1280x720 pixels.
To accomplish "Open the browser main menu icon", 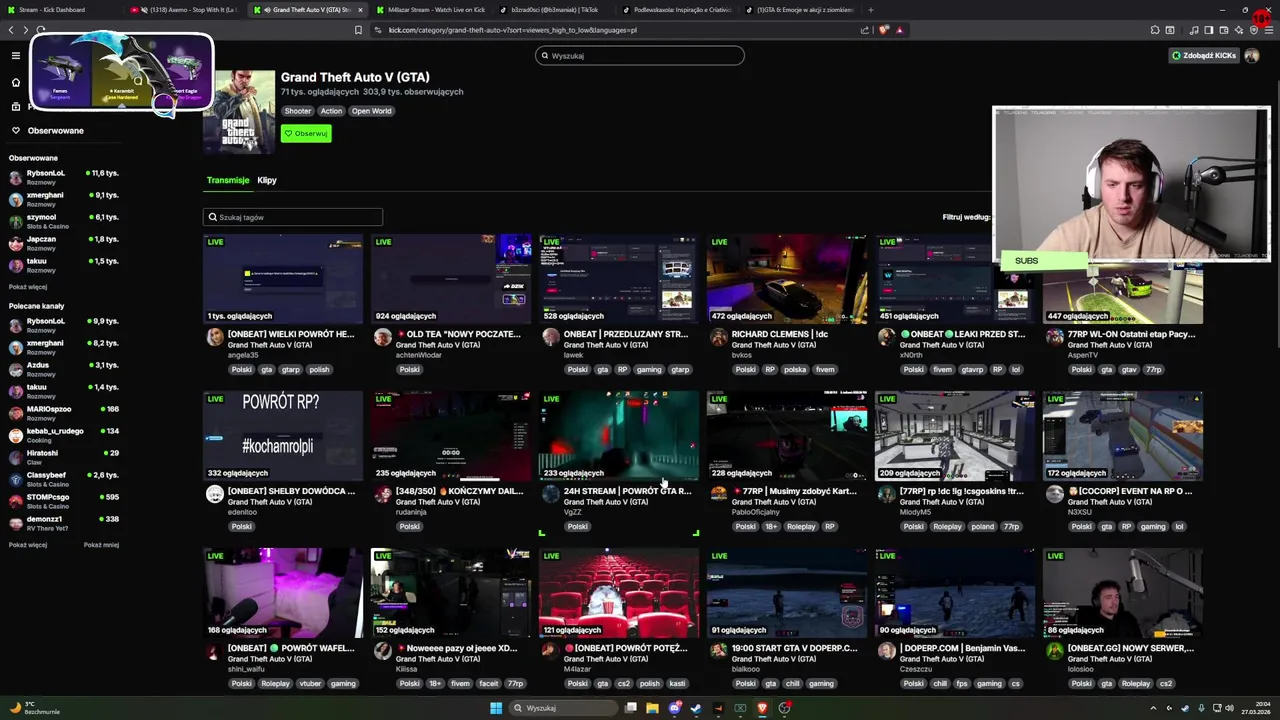I will [1270, 30].
